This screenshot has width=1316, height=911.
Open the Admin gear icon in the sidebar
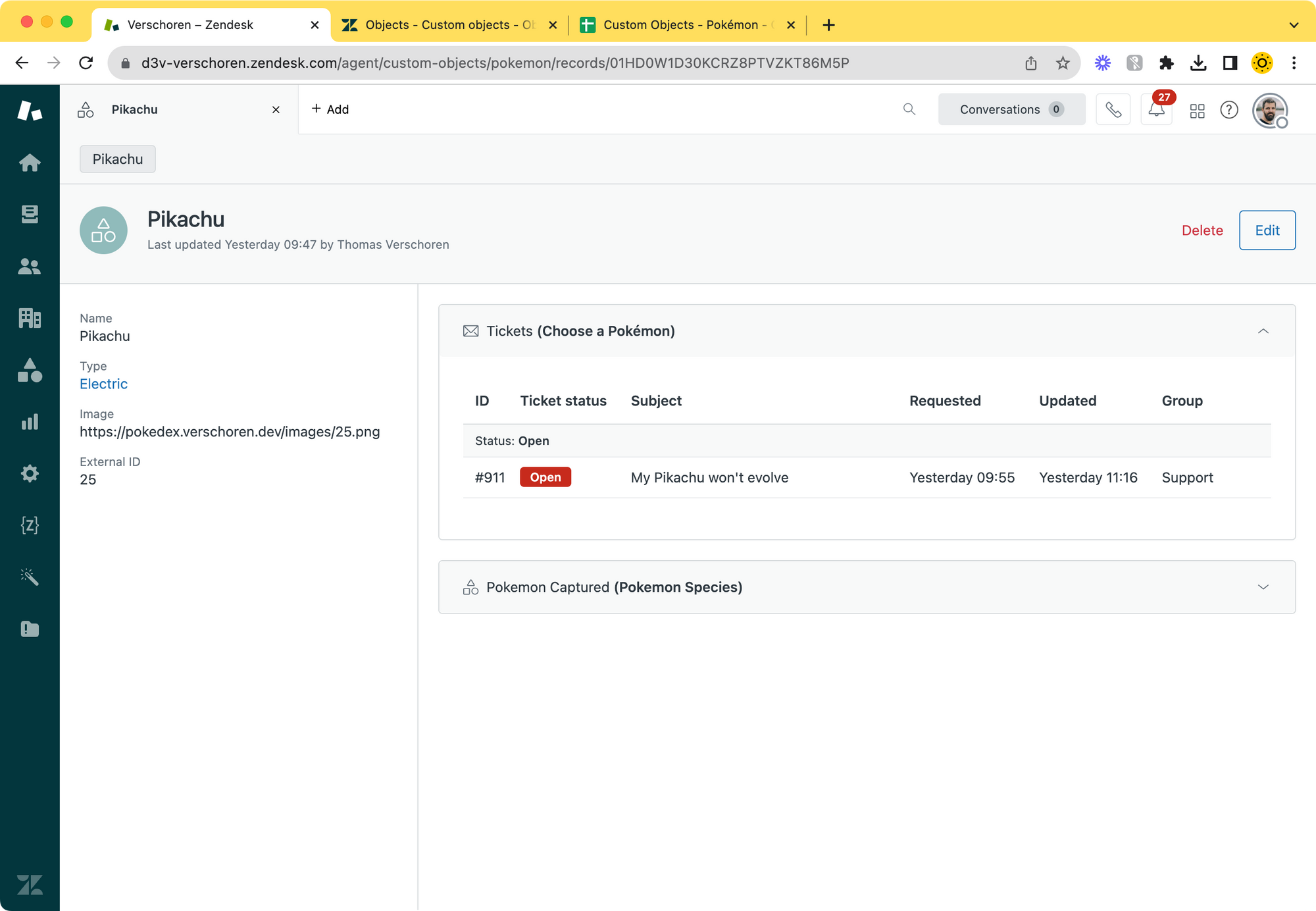pos(30,473)
